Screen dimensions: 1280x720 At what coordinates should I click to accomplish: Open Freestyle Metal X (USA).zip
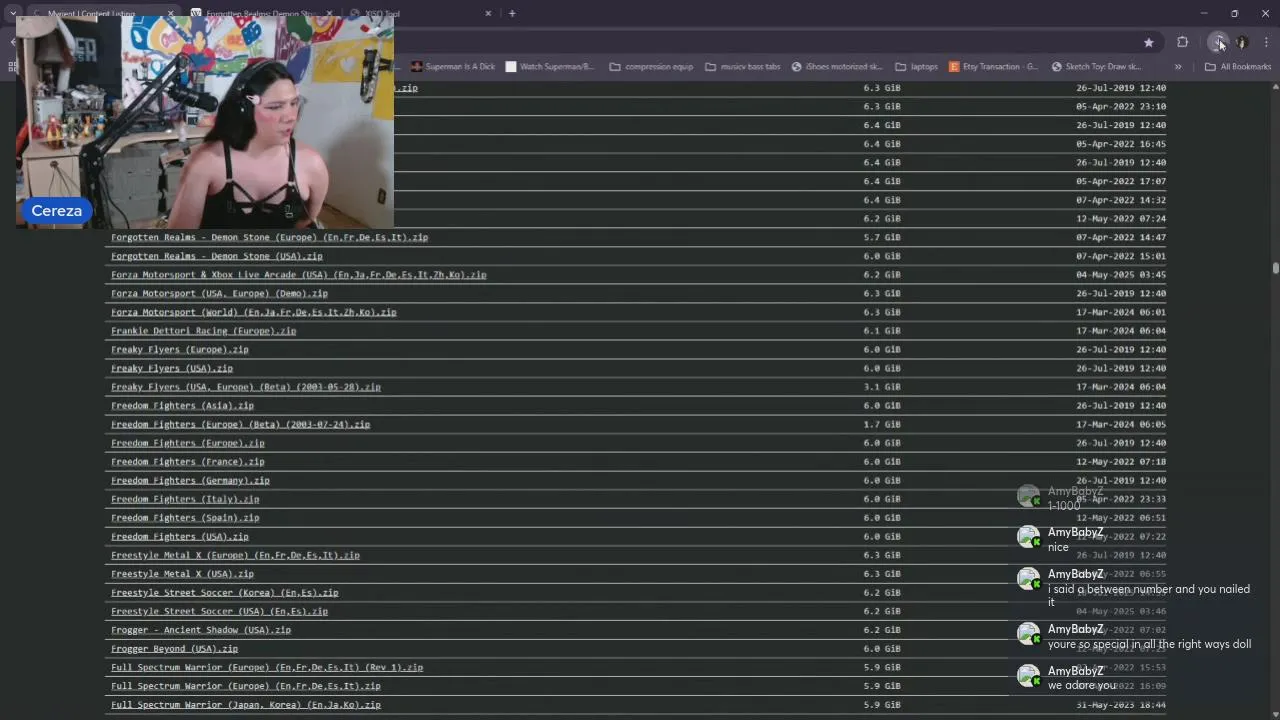(182, 574)
